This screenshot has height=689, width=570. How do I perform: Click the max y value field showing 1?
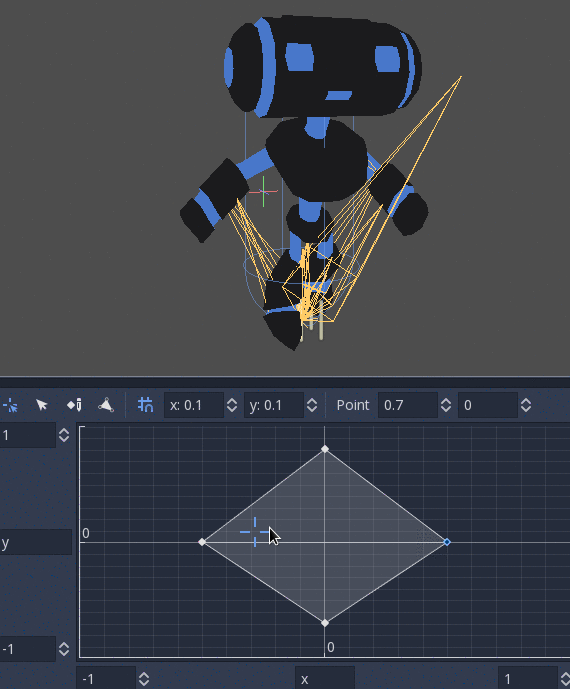[x=27, y=435]
